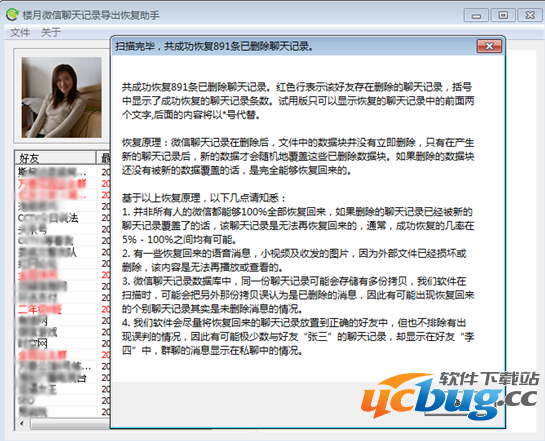This screenshot has width=545, height=441.
Task: Select the red friend row starting with 二年
Action: [x=63, y=309]
